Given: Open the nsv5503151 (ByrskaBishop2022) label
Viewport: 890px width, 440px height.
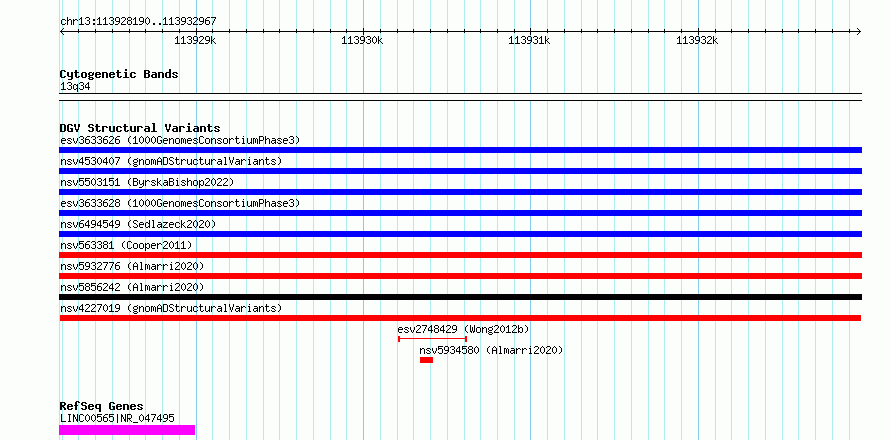Looking at the screenshot, I should [x=147, y=182].
